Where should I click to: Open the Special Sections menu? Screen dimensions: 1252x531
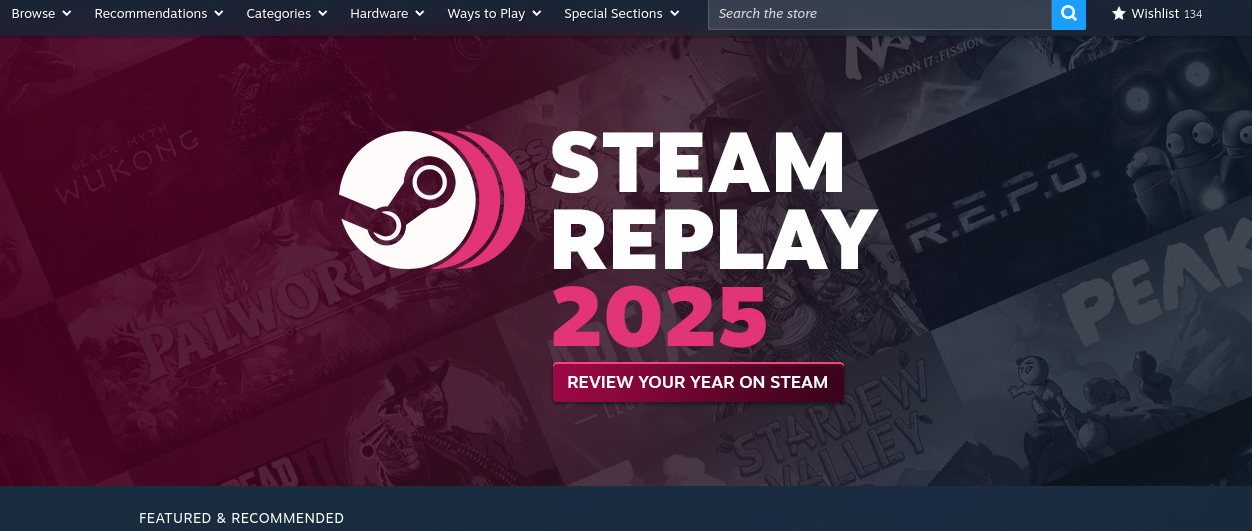(x=621, y=14)
